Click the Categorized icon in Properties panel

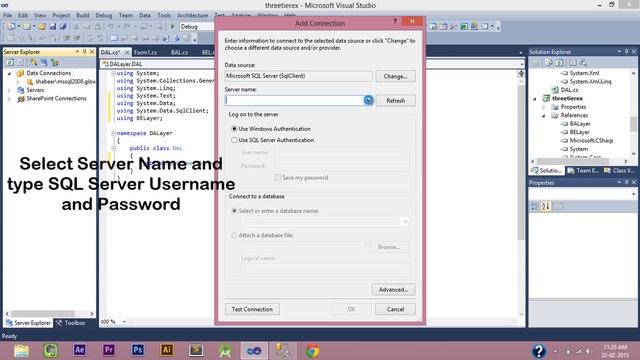point(535,206)
